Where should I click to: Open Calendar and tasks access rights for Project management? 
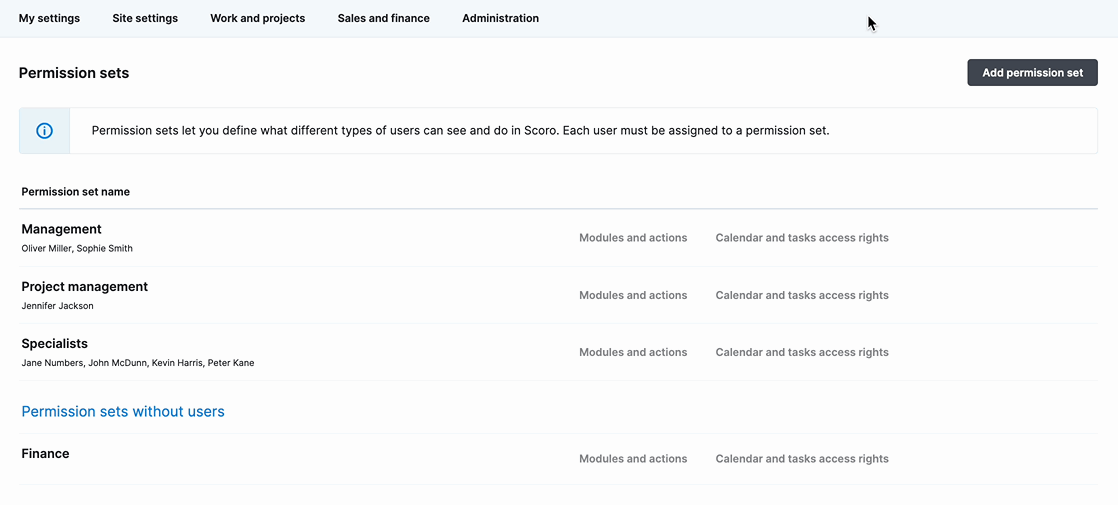click(802, 295)
